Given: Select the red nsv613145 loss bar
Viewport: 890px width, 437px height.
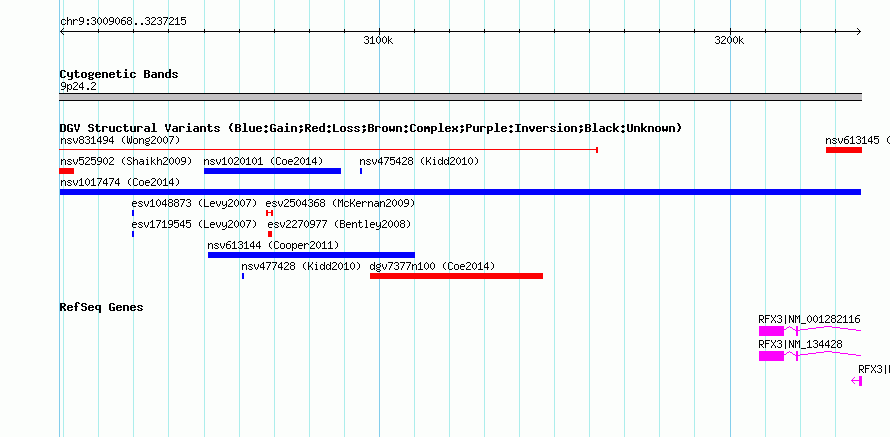Looking at the screenshot, I should pyautogui.click(x=843, y=150).
